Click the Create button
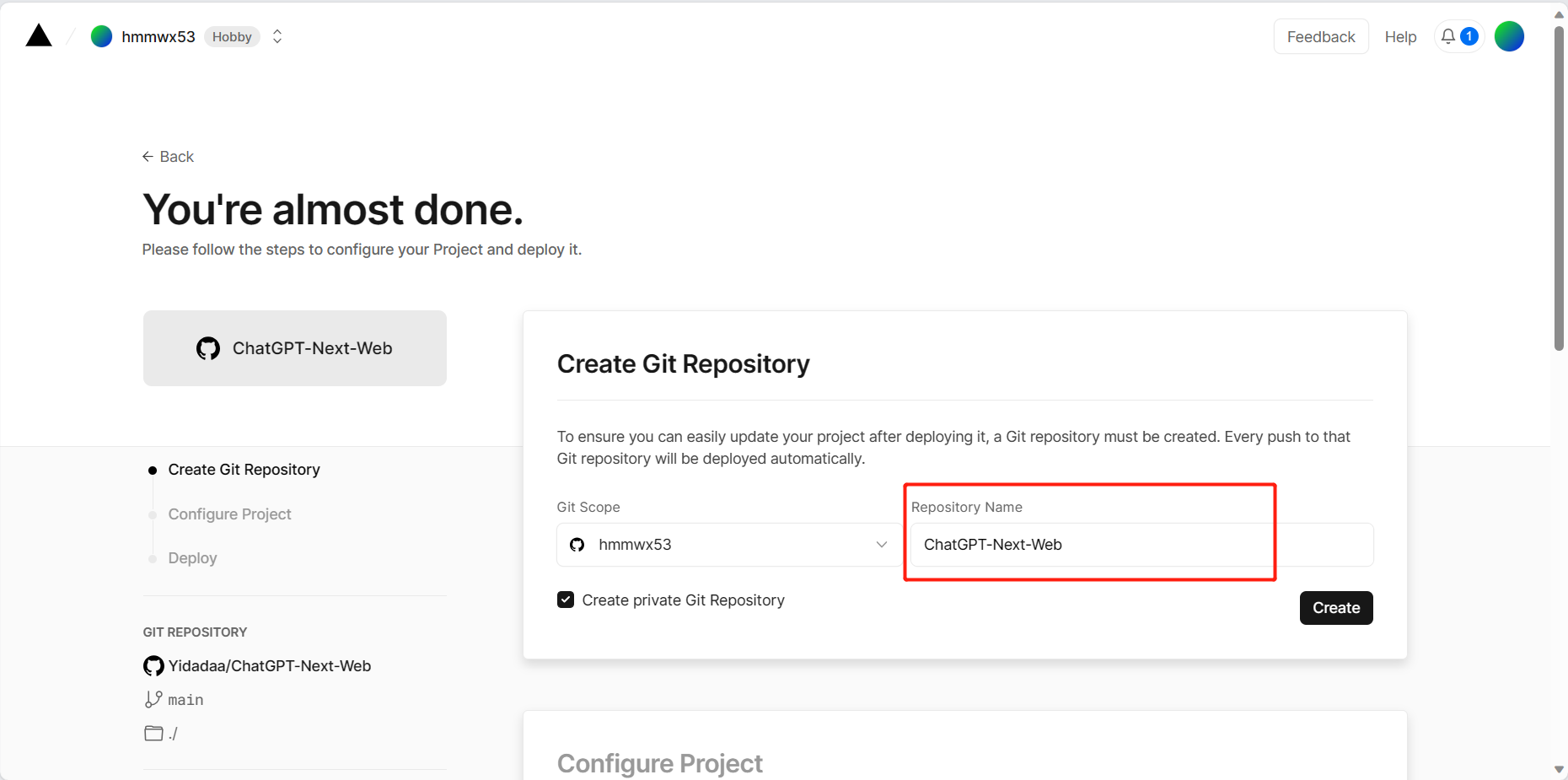Screen dimensions: 1568x780 (x=1336, y=608)
